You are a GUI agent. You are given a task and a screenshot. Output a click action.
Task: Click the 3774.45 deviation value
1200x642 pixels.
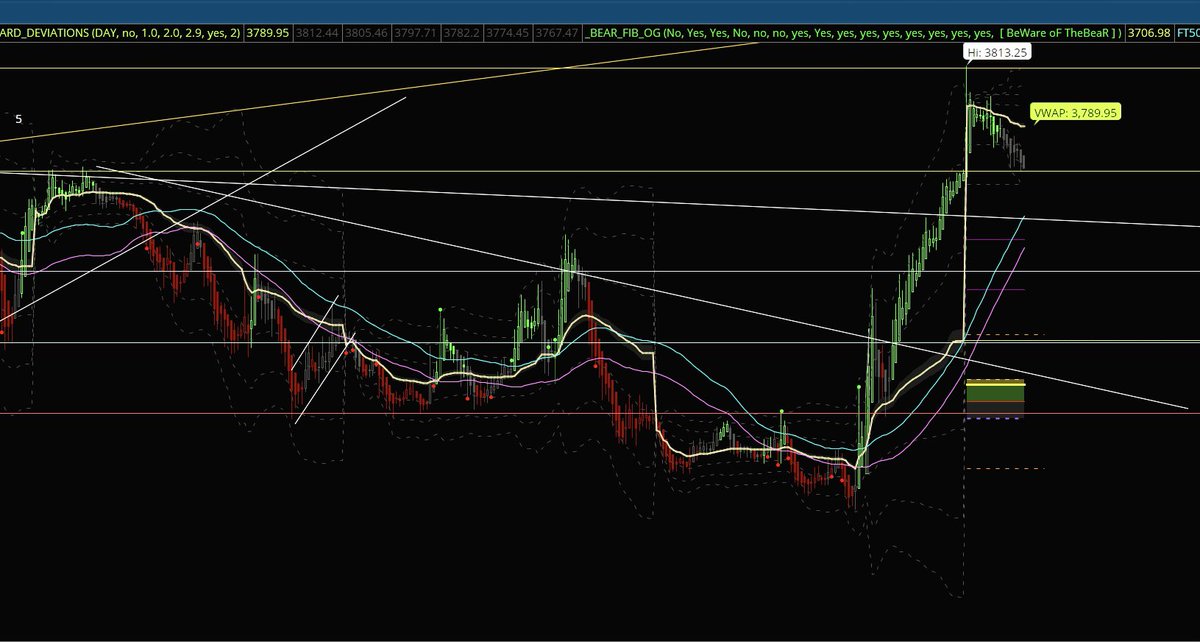coord(510,33)
